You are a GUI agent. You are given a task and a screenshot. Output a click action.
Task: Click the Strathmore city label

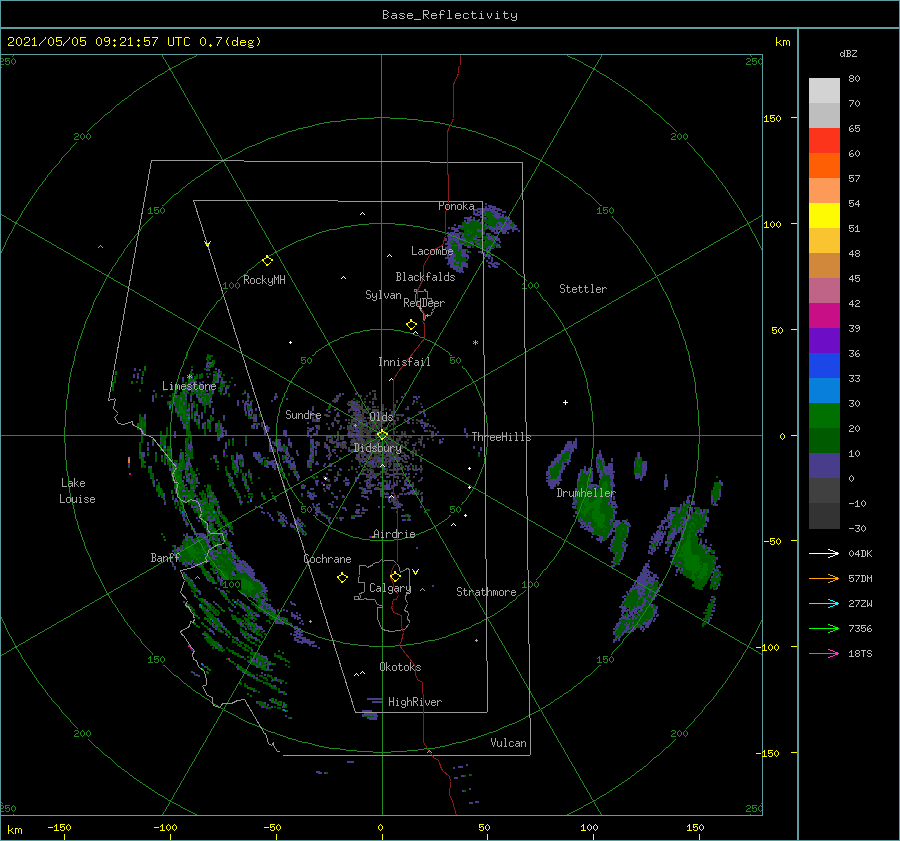point(486,592)
